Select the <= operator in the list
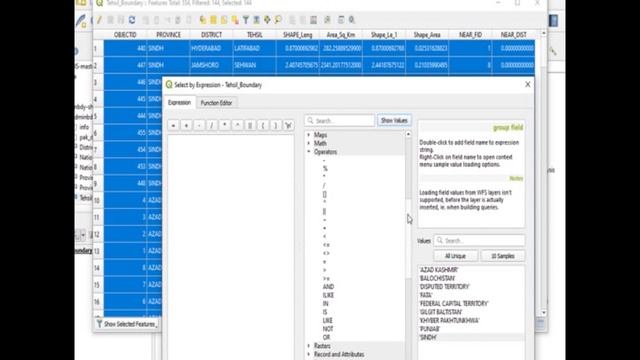640x360 pixels. tap(326, 245)
